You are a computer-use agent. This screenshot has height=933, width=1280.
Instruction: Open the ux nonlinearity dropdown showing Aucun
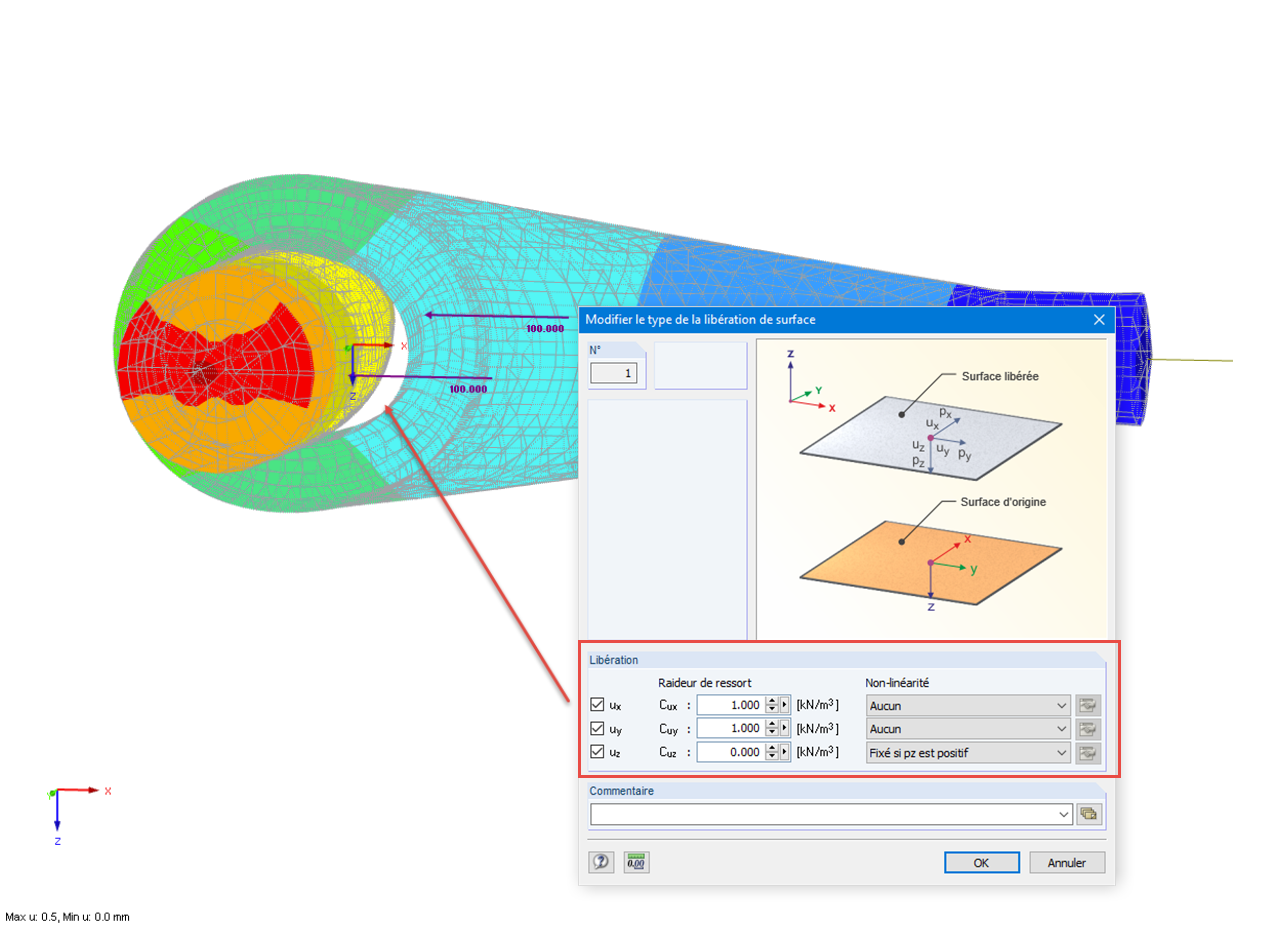tap(967, 705)
